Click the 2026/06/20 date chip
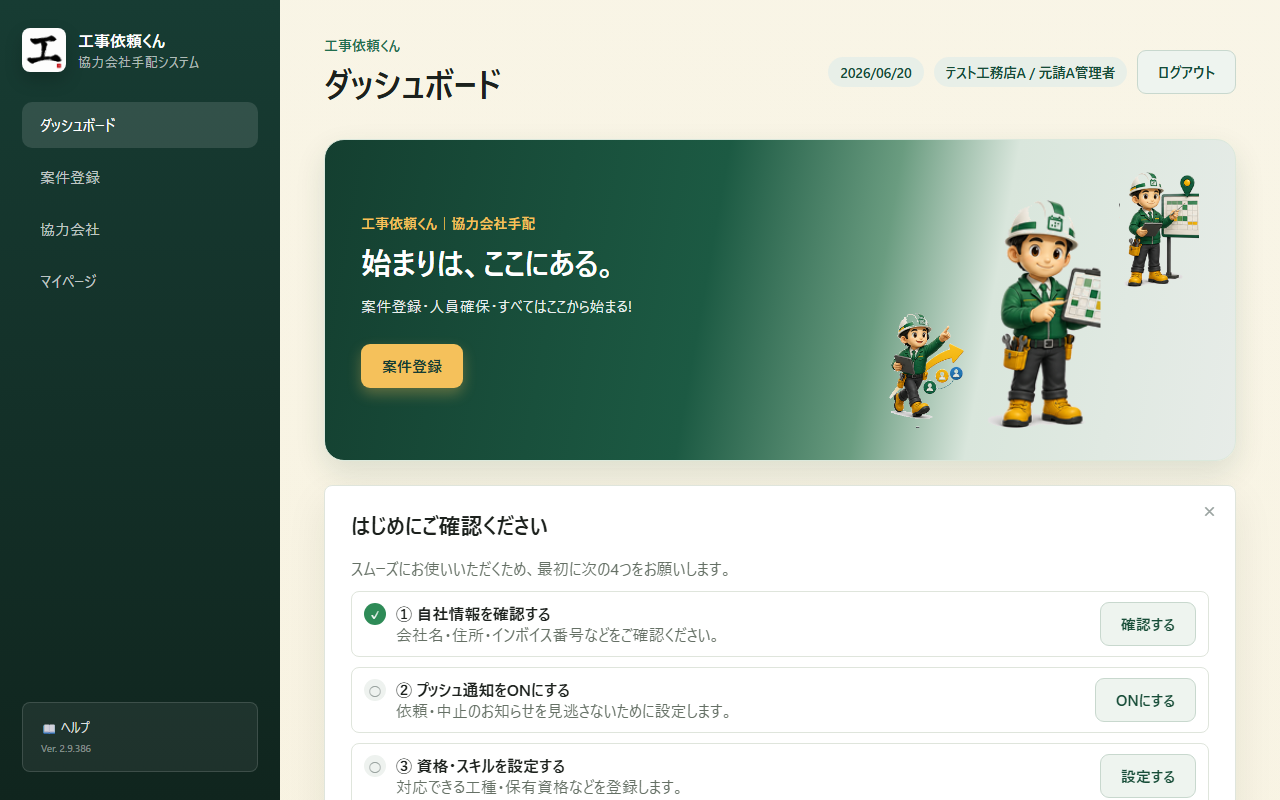The height and width of the screenshot is (800, 1280). [x=876, y=73]
